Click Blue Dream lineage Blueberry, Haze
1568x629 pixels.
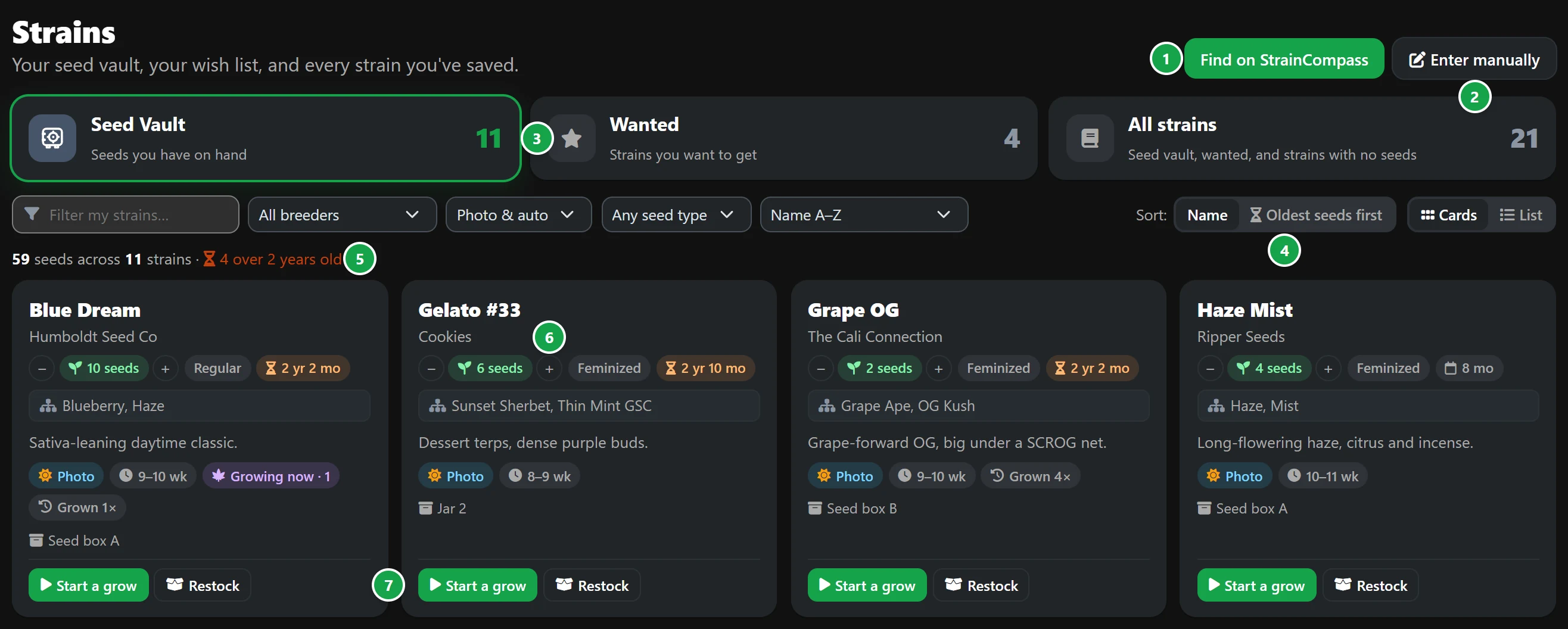(x=200, y=406)
